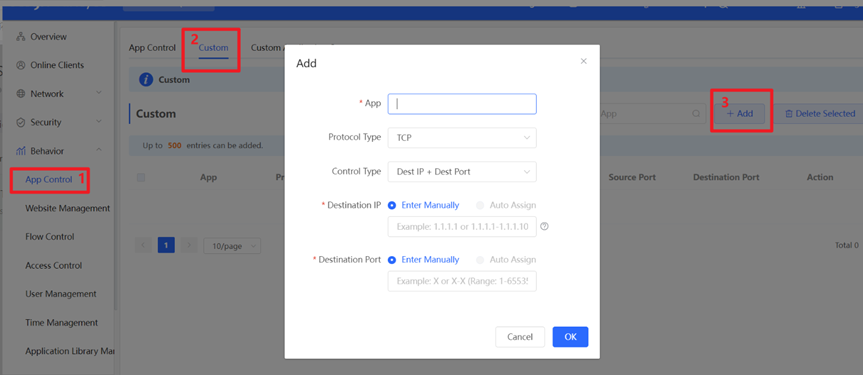Image resolution: width=863 pixels, height=375 pixels.
Task: Open the Overview sidebar icon
Action: tap(21, 37)
